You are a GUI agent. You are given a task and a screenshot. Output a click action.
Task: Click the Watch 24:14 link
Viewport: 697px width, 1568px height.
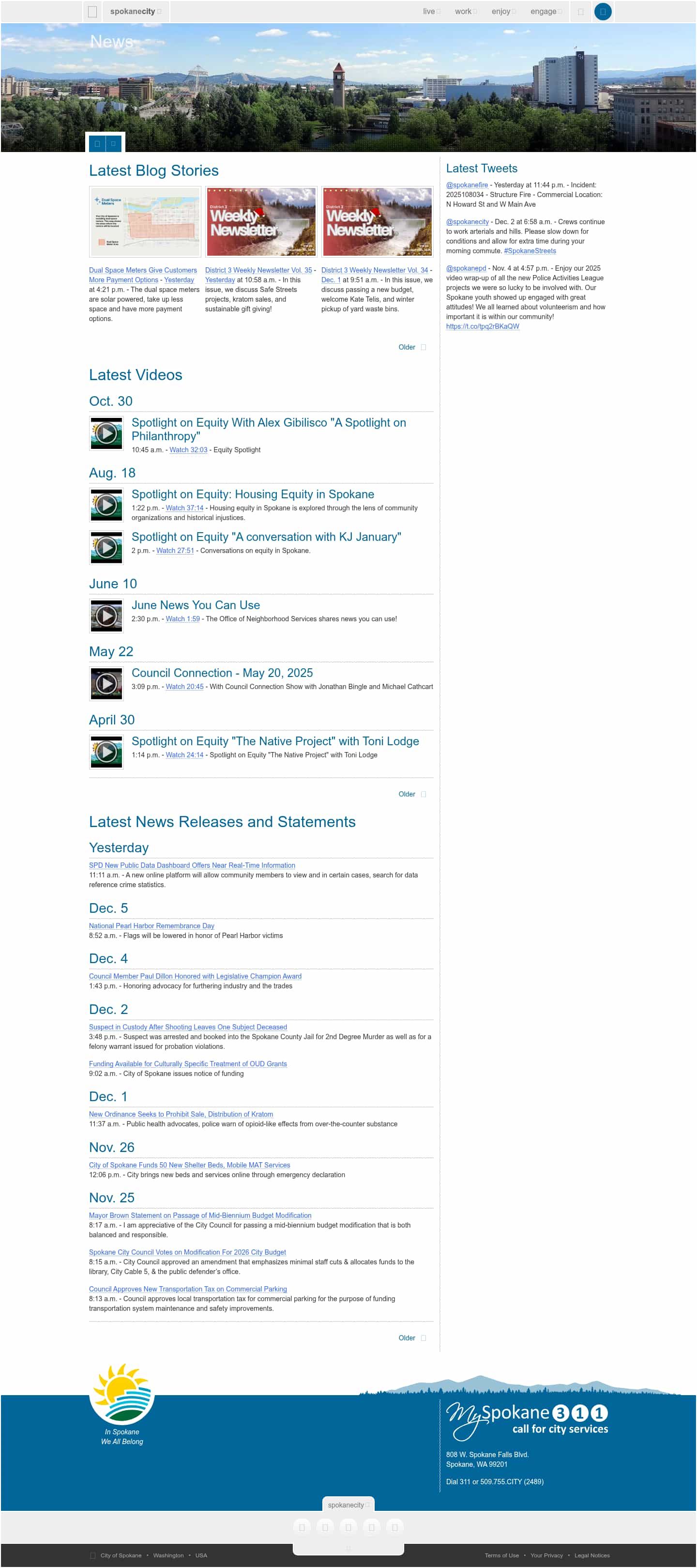185,755
